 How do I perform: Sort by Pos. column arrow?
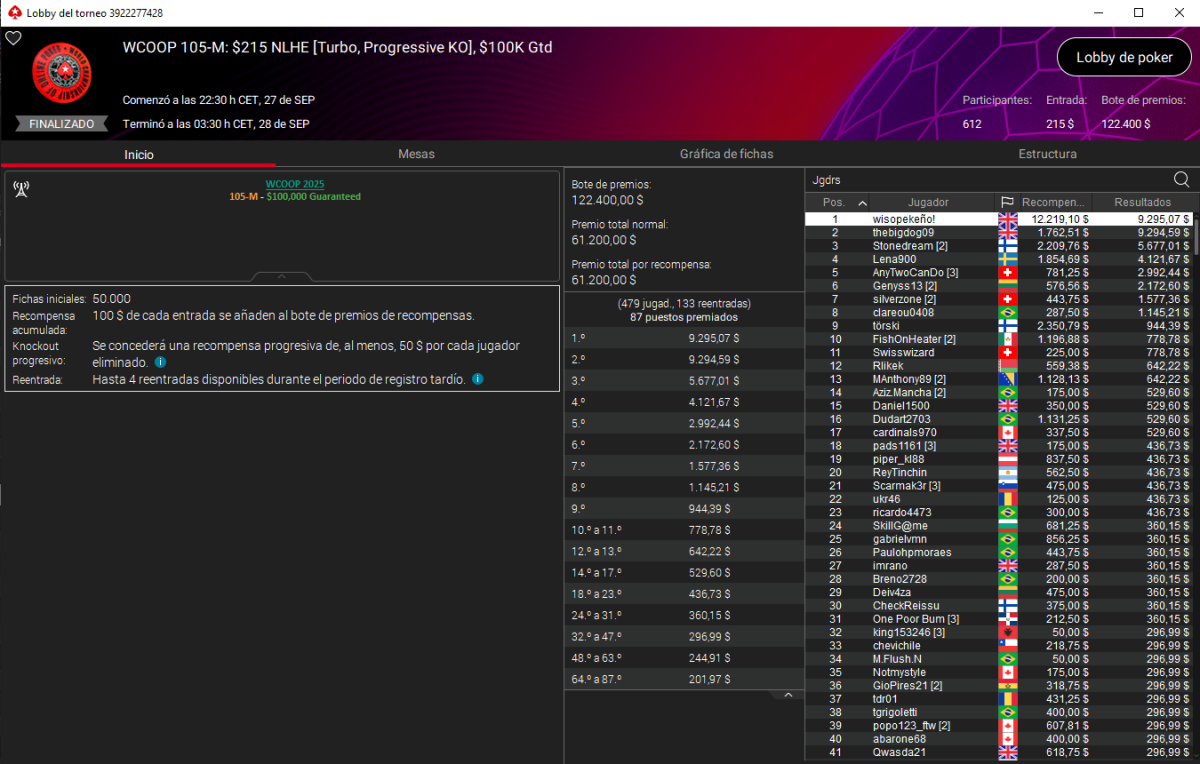pyautogui.click(x=863, y=203)
